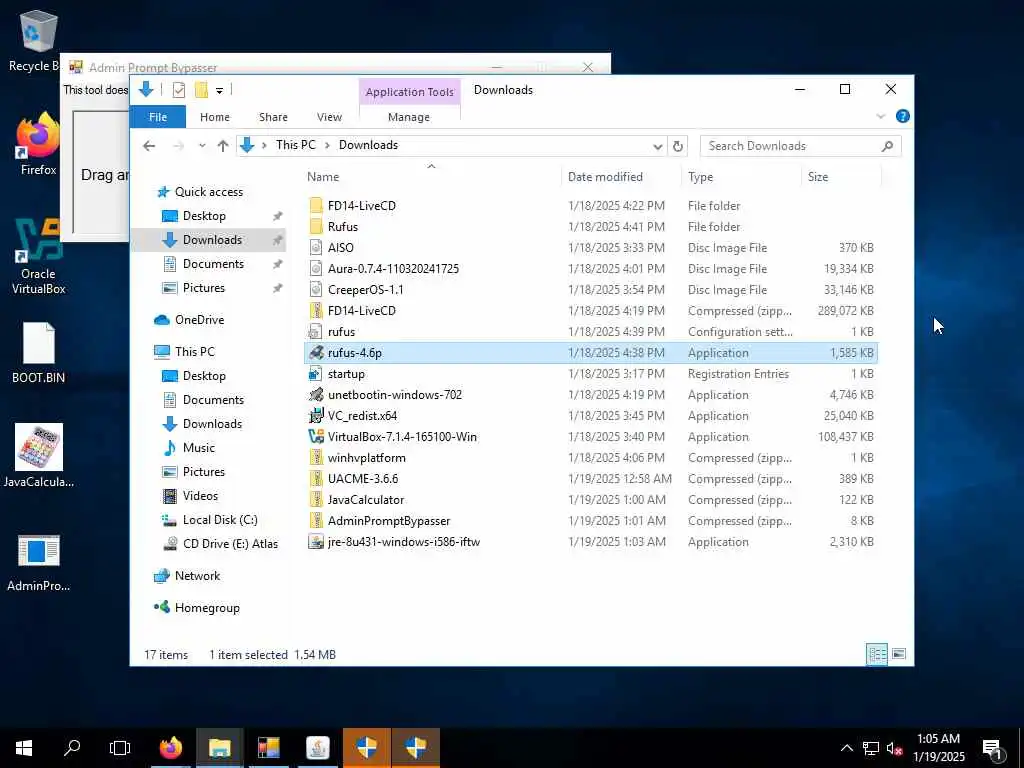
Task: Refresh the Downloads folder view
Action: [x=678, y=146]
